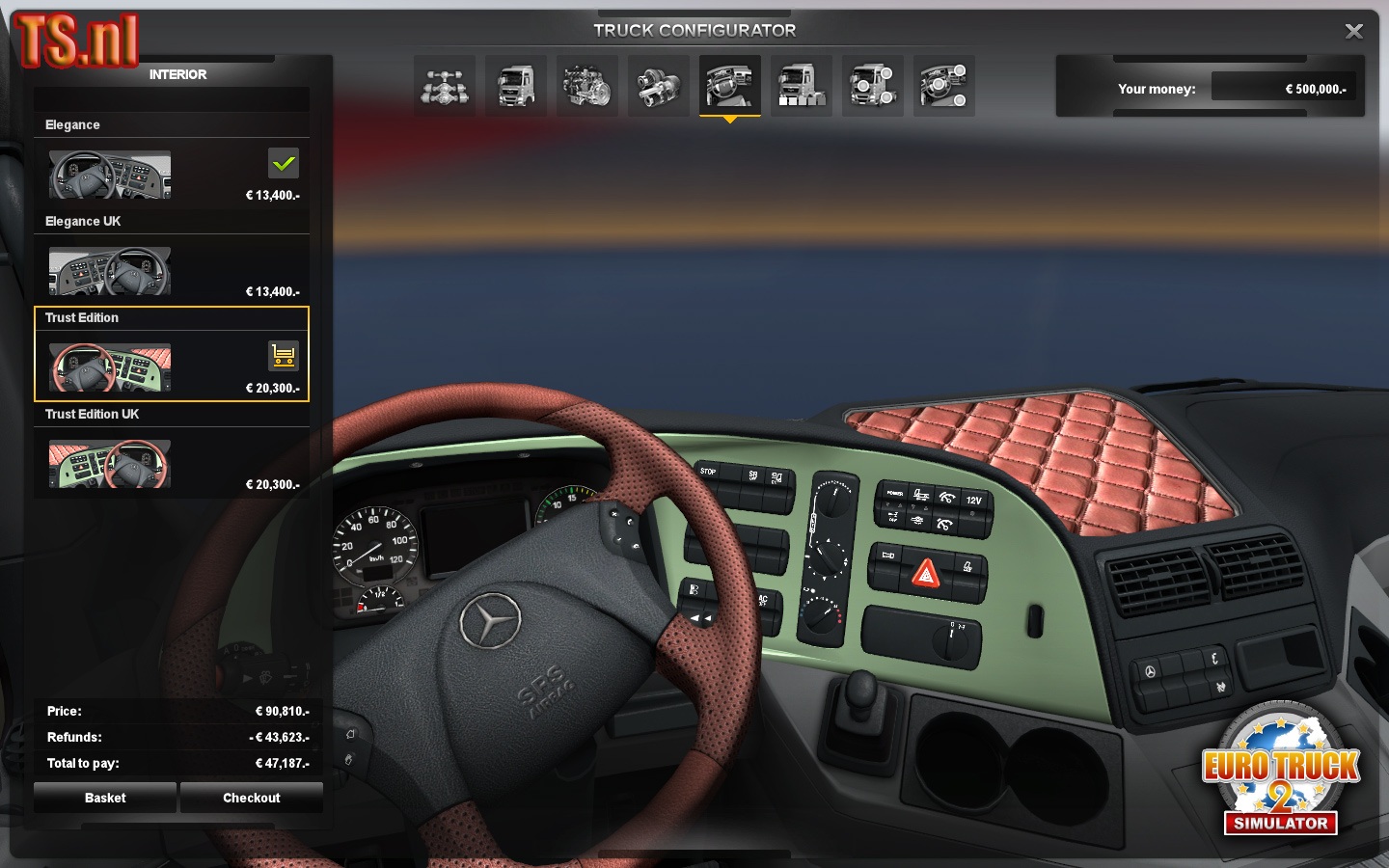Open the cabin configuration category
The image size is (1389, 868).
click(516, 86)
